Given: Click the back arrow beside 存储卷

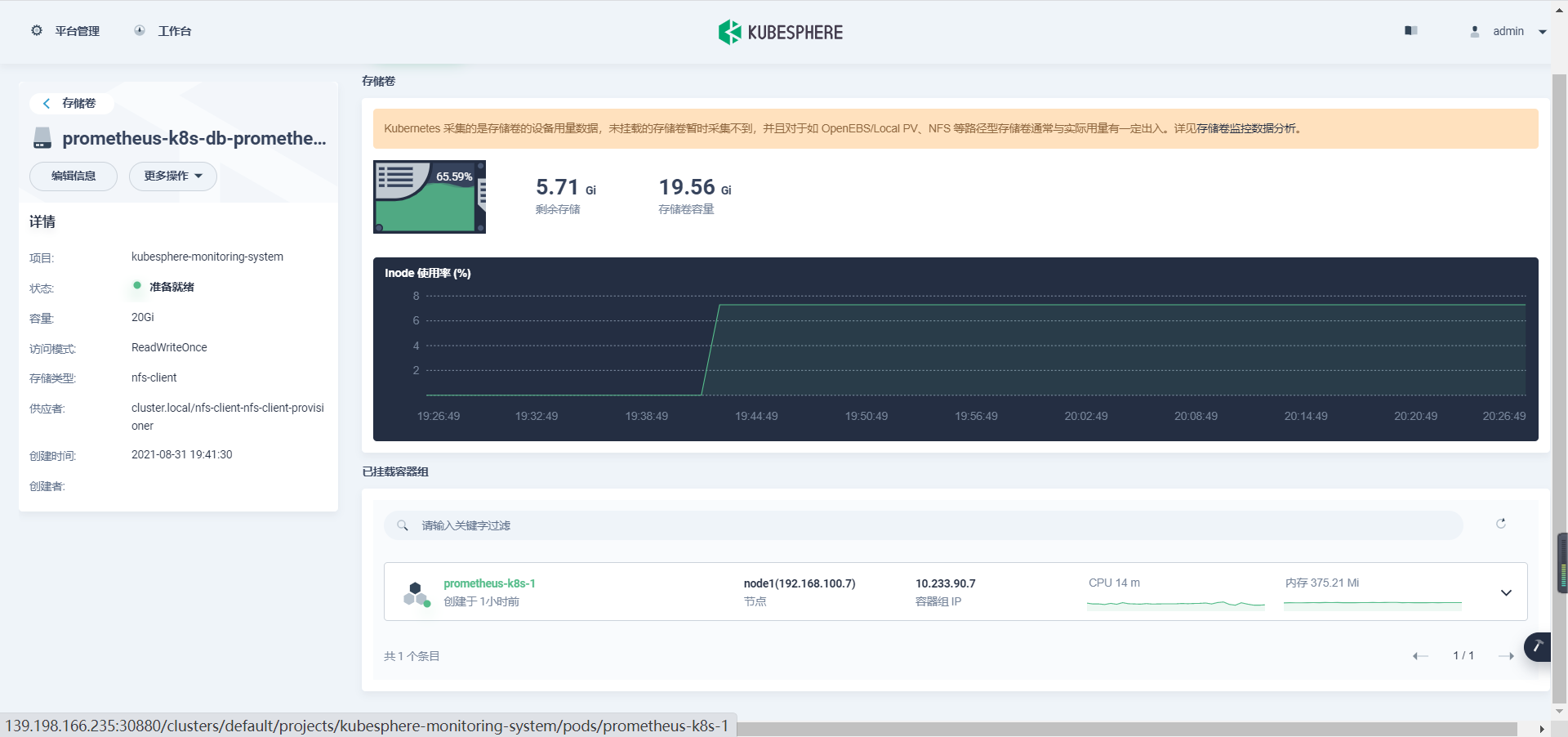Looking at the screenshot, I should click(47, 103).
